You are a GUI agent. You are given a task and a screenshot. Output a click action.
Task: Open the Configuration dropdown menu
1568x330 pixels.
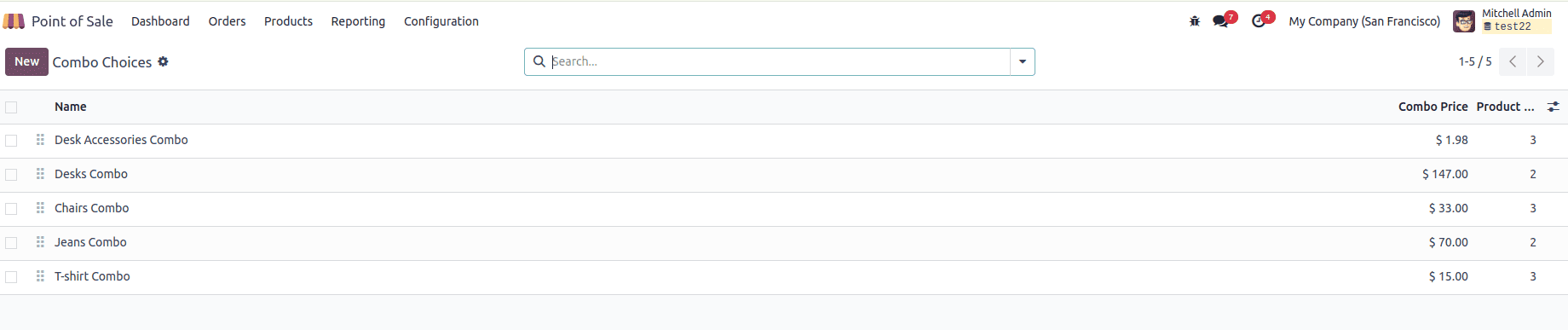(441, 21)
